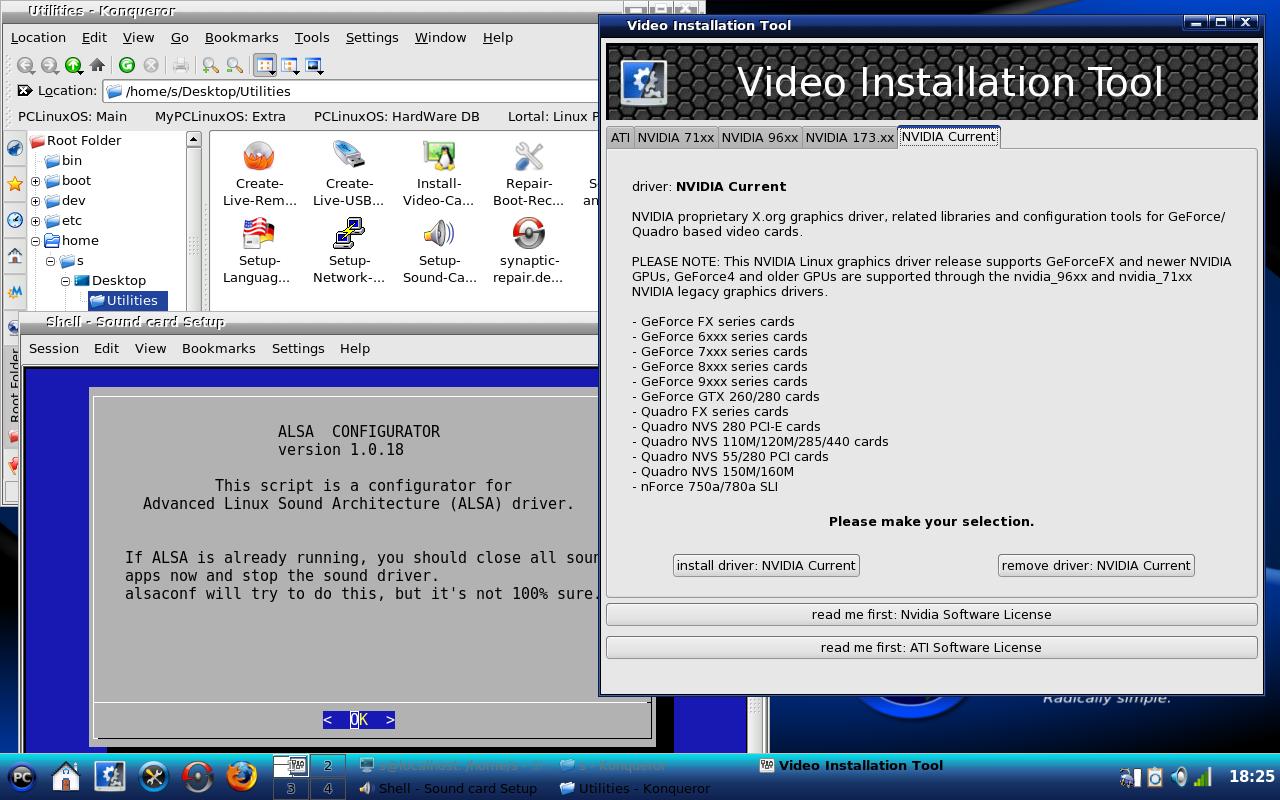Screen dimensions: 1280x800
Task: Switch to the NVIDIA 96xx tab
Action: [760, 138]
